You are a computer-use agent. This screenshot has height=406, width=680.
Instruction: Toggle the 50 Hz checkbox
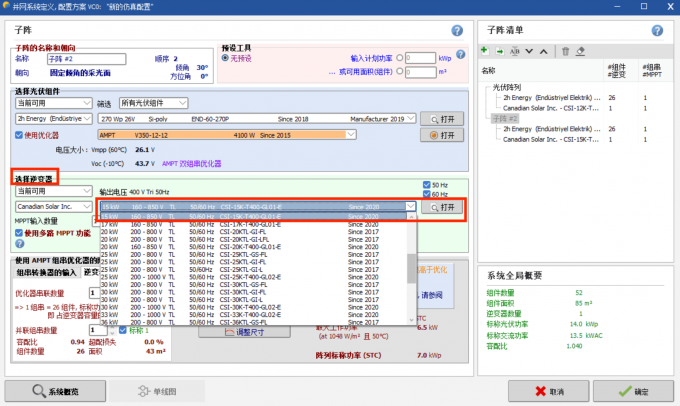coord(427,185)
